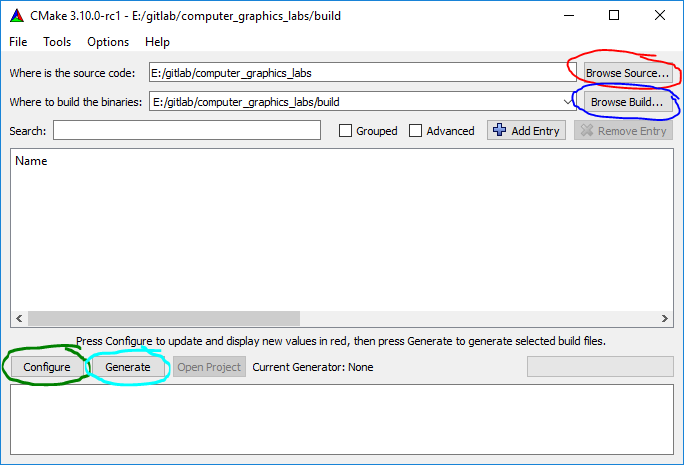Viewport: 684px width, 465px height.
Task: Click the Name column header
Action: pyautogui.click(x=31, y=161)
